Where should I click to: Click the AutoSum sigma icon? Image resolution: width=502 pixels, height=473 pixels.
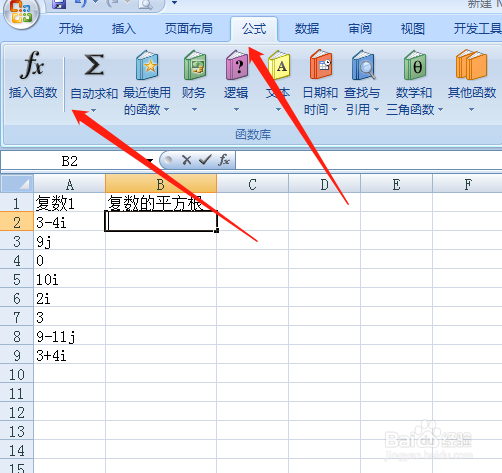coord(94,65)
